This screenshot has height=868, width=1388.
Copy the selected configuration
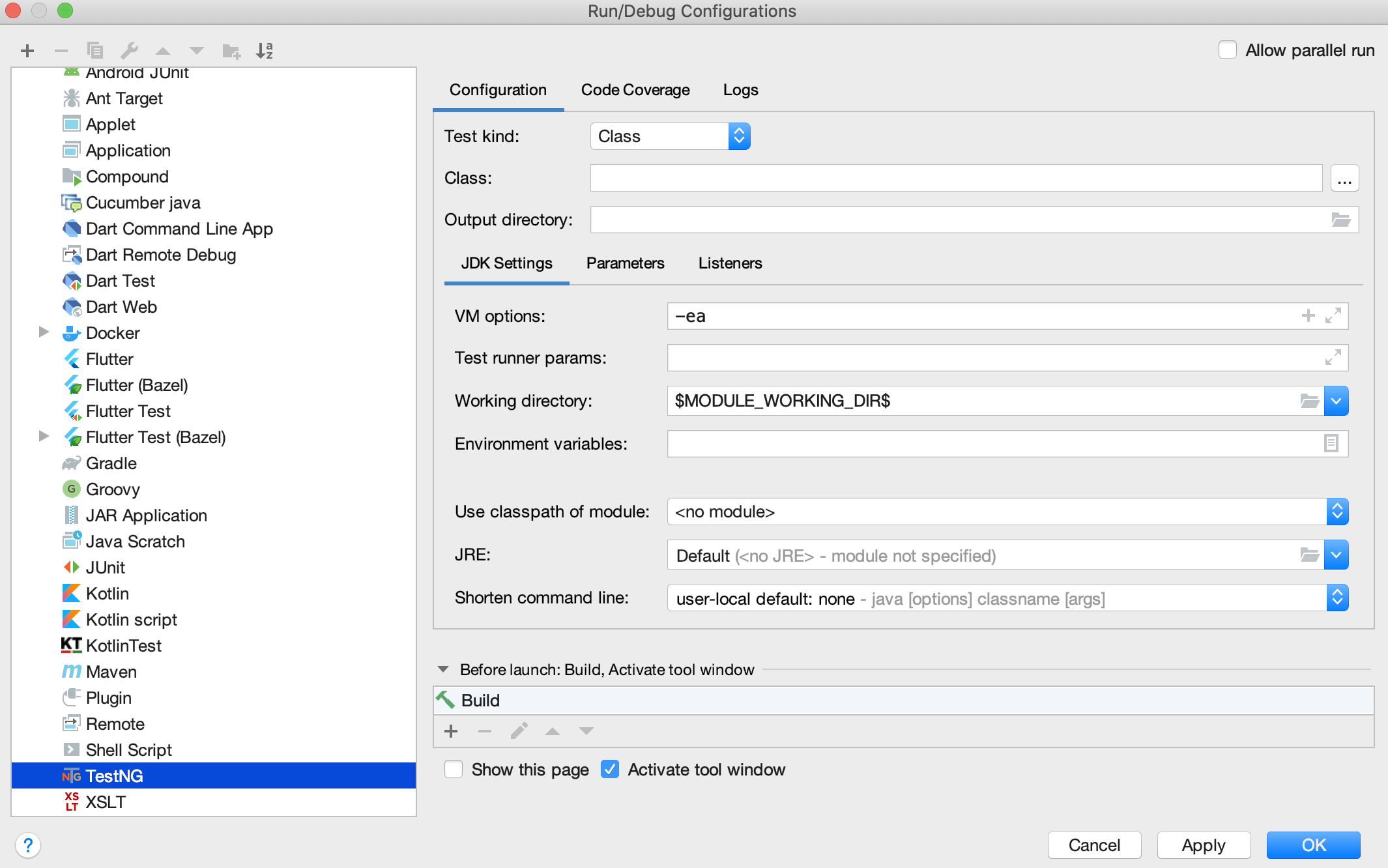[x=95, y=50]
